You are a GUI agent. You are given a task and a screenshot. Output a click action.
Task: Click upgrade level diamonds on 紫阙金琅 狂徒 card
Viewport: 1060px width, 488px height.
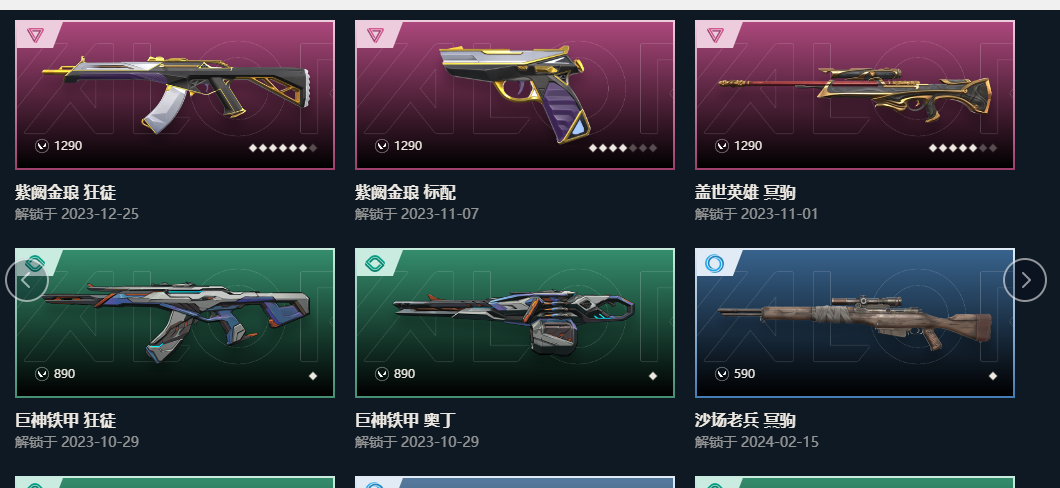click(283, 148)
